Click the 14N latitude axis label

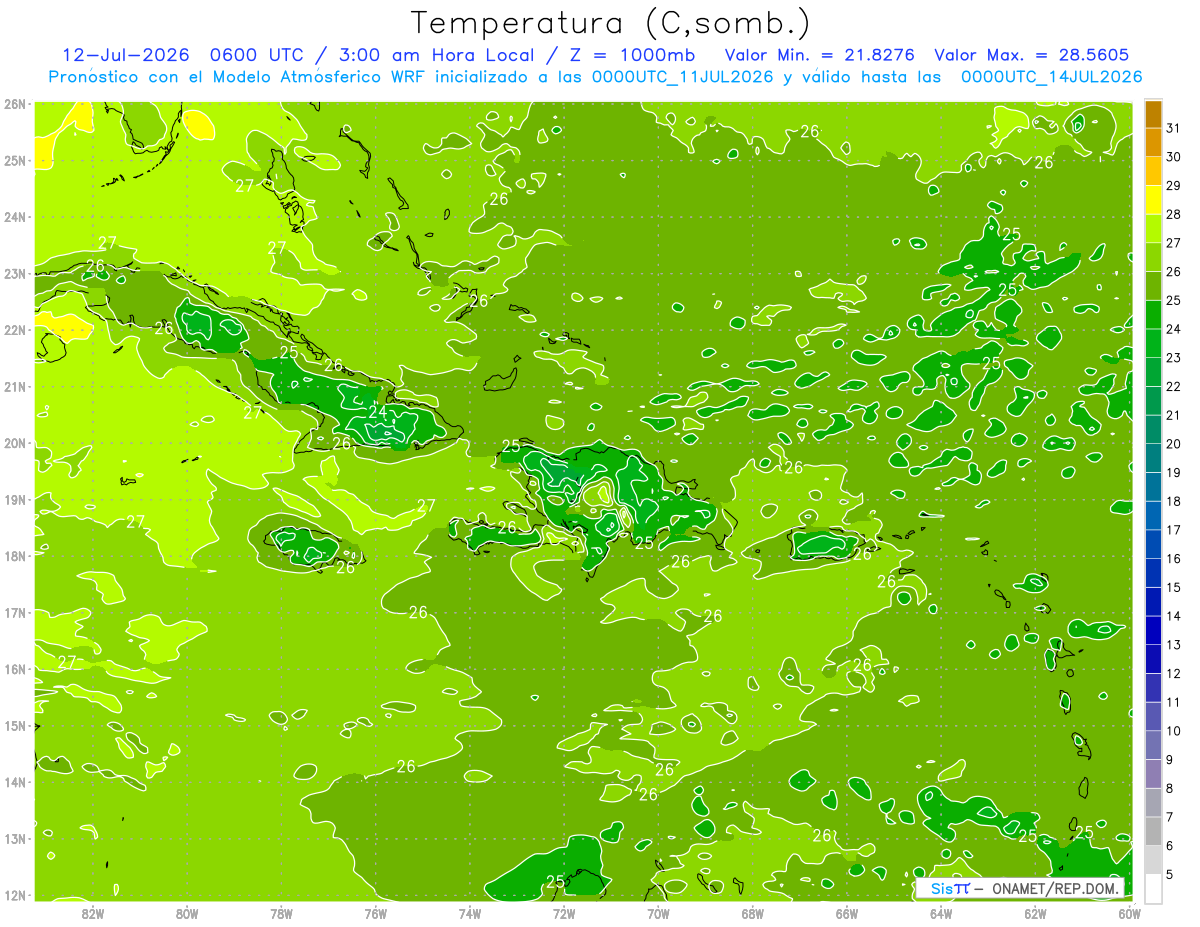pyautogui.click(x=14, y=782)
